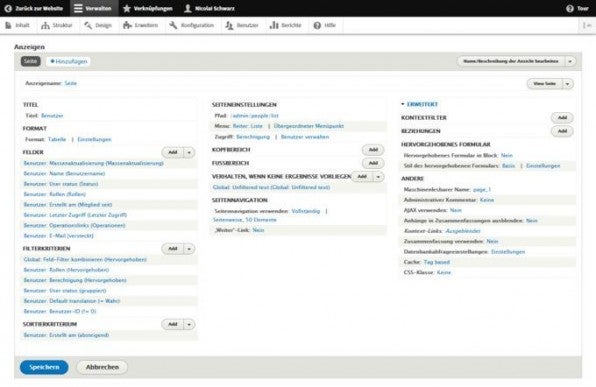The height and width of the screenshot is (387, 596).
Task: Edit CSS-Klasse Keine link
Action: (x=444, y=273)
